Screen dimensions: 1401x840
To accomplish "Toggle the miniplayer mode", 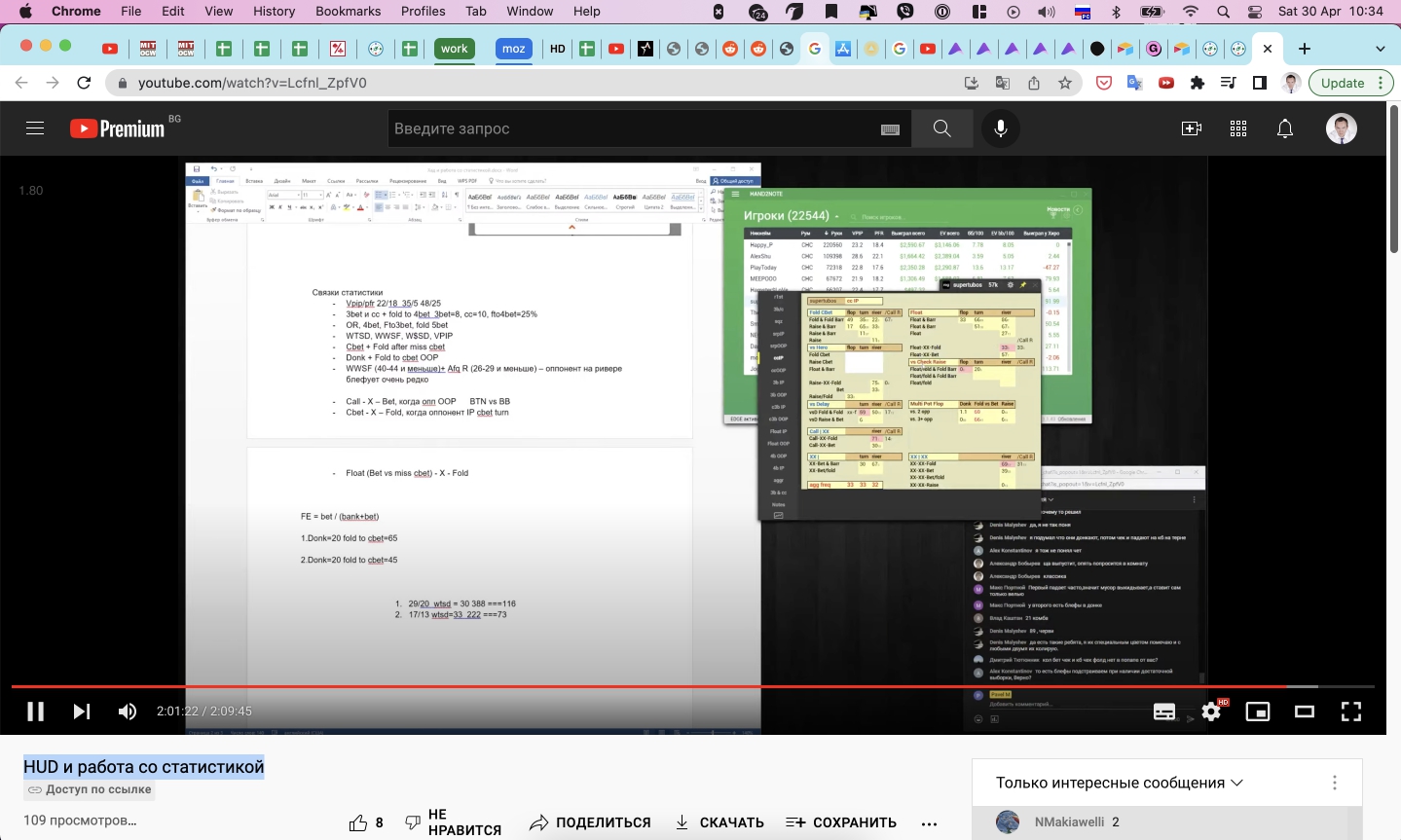I will click(1258, 712).
